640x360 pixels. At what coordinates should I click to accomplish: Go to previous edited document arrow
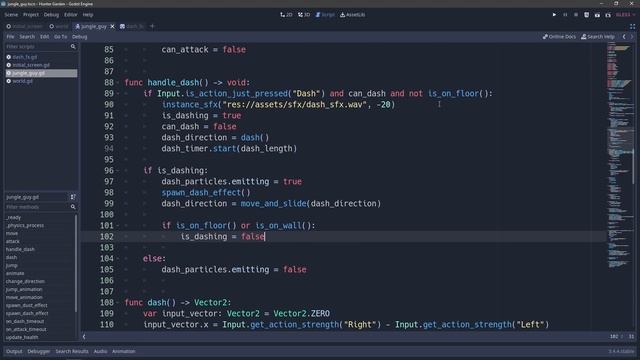coord(624,37)
